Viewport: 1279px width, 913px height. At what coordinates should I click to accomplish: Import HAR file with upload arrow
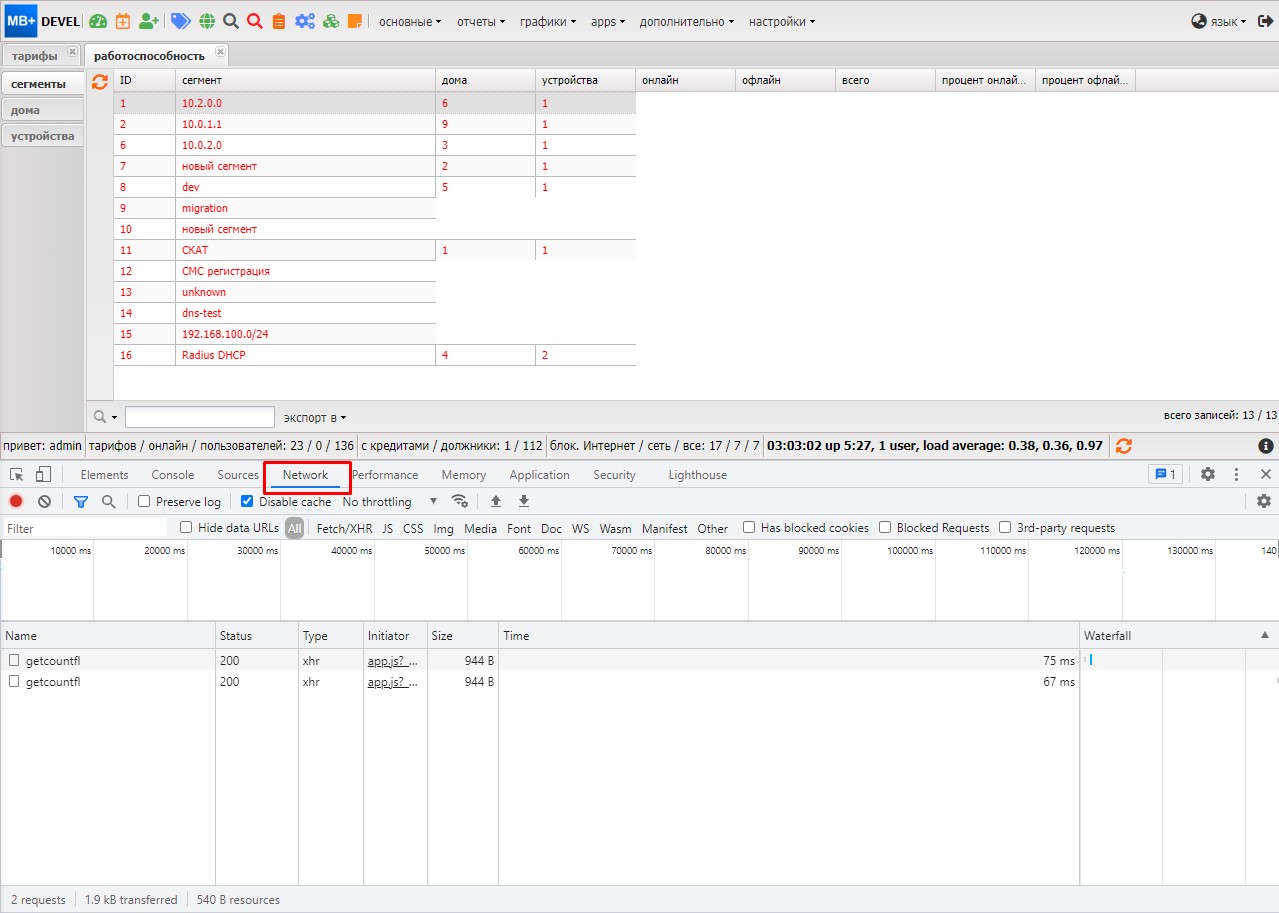(x=495, y=501)
